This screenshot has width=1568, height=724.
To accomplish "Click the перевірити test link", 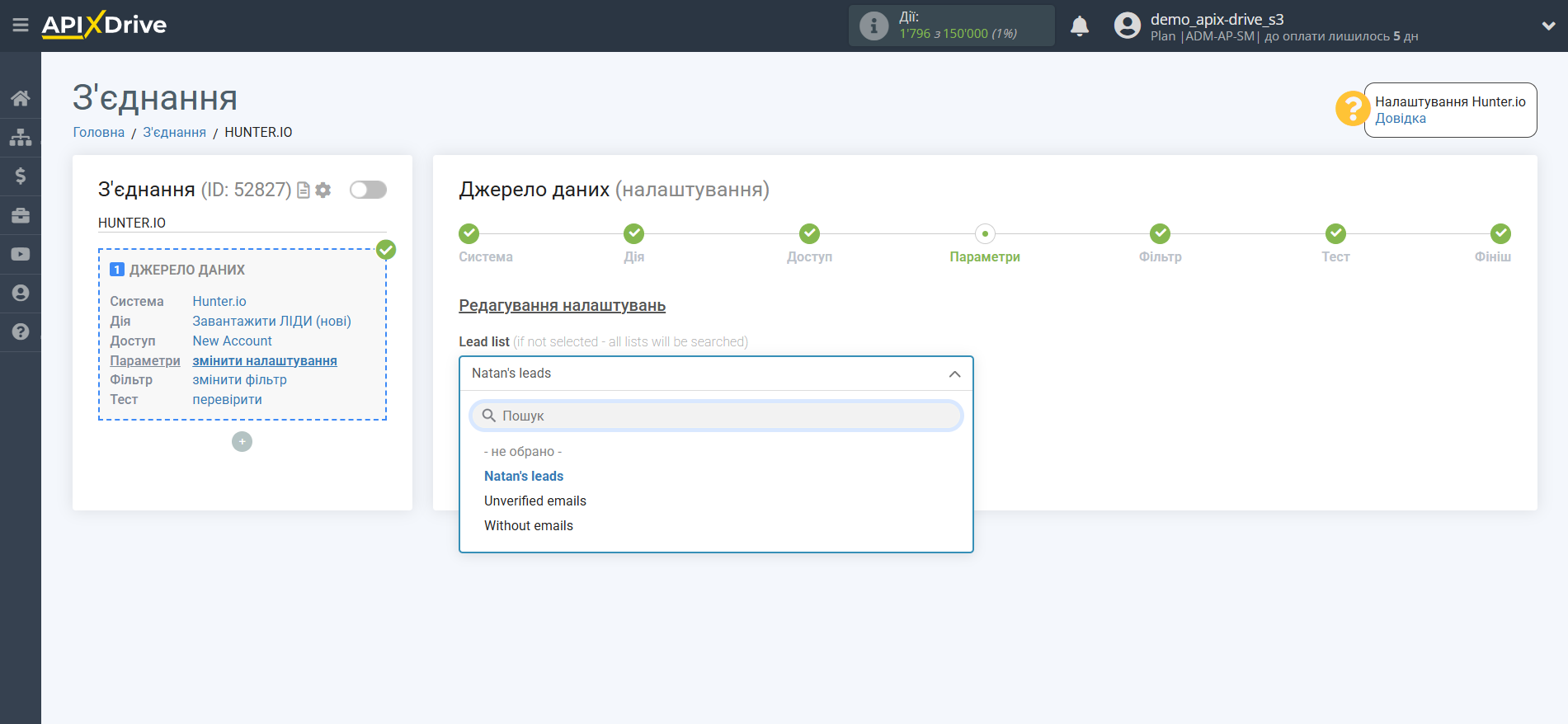I will pos(228,400).
